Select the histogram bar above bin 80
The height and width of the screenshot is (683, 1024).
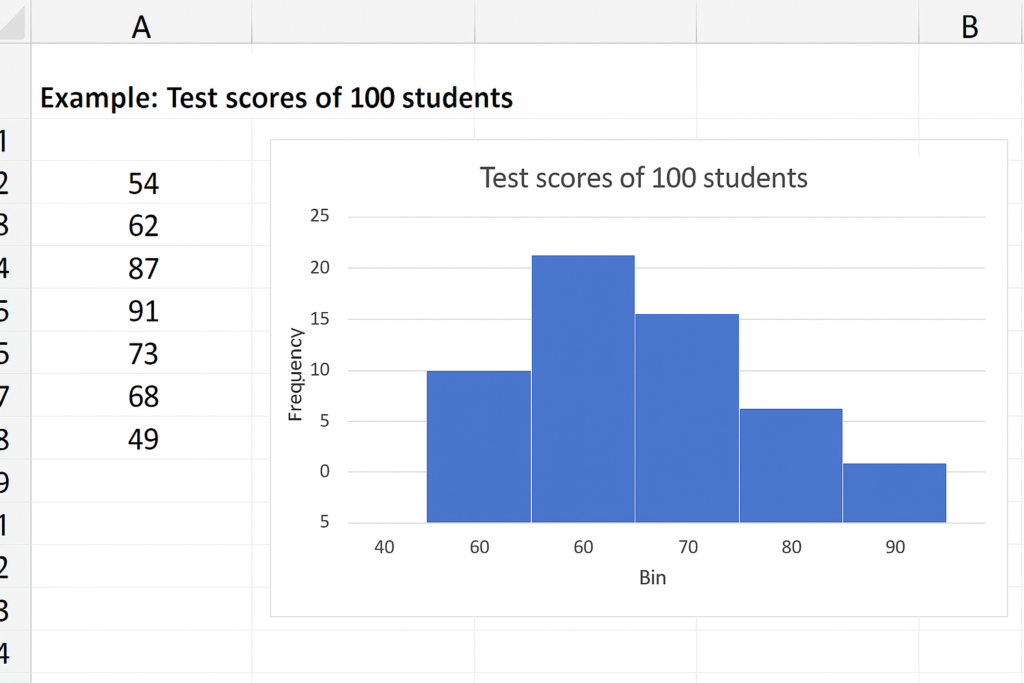point(791,465)
